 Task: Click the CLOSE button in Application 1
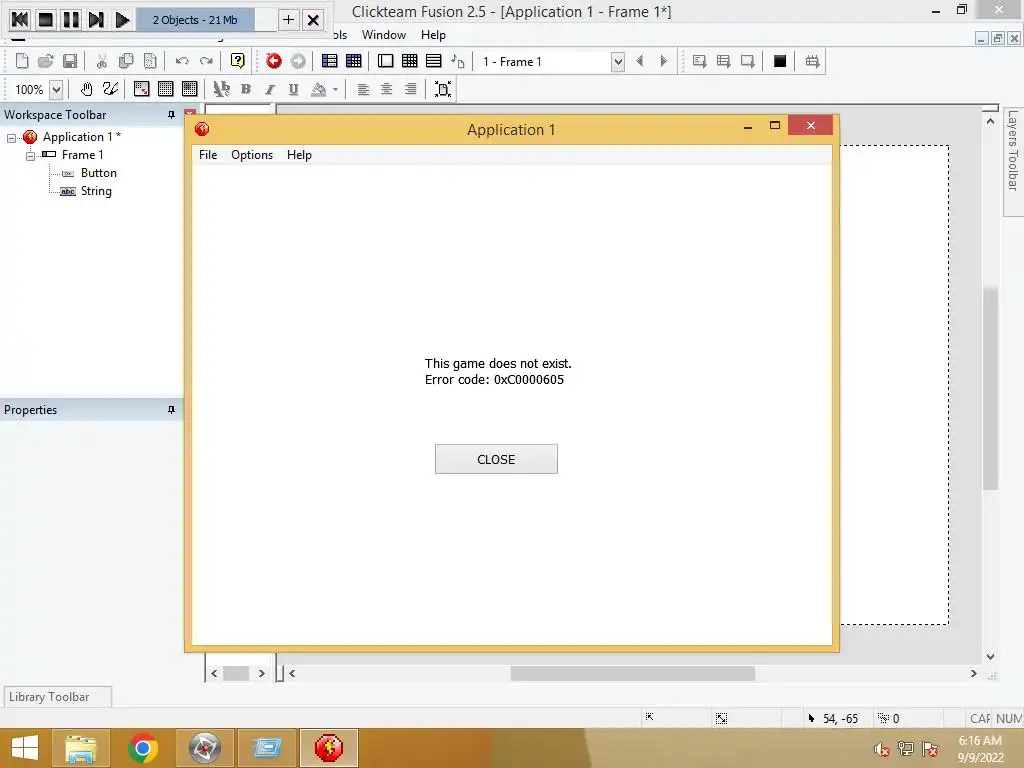click(496, 459)
